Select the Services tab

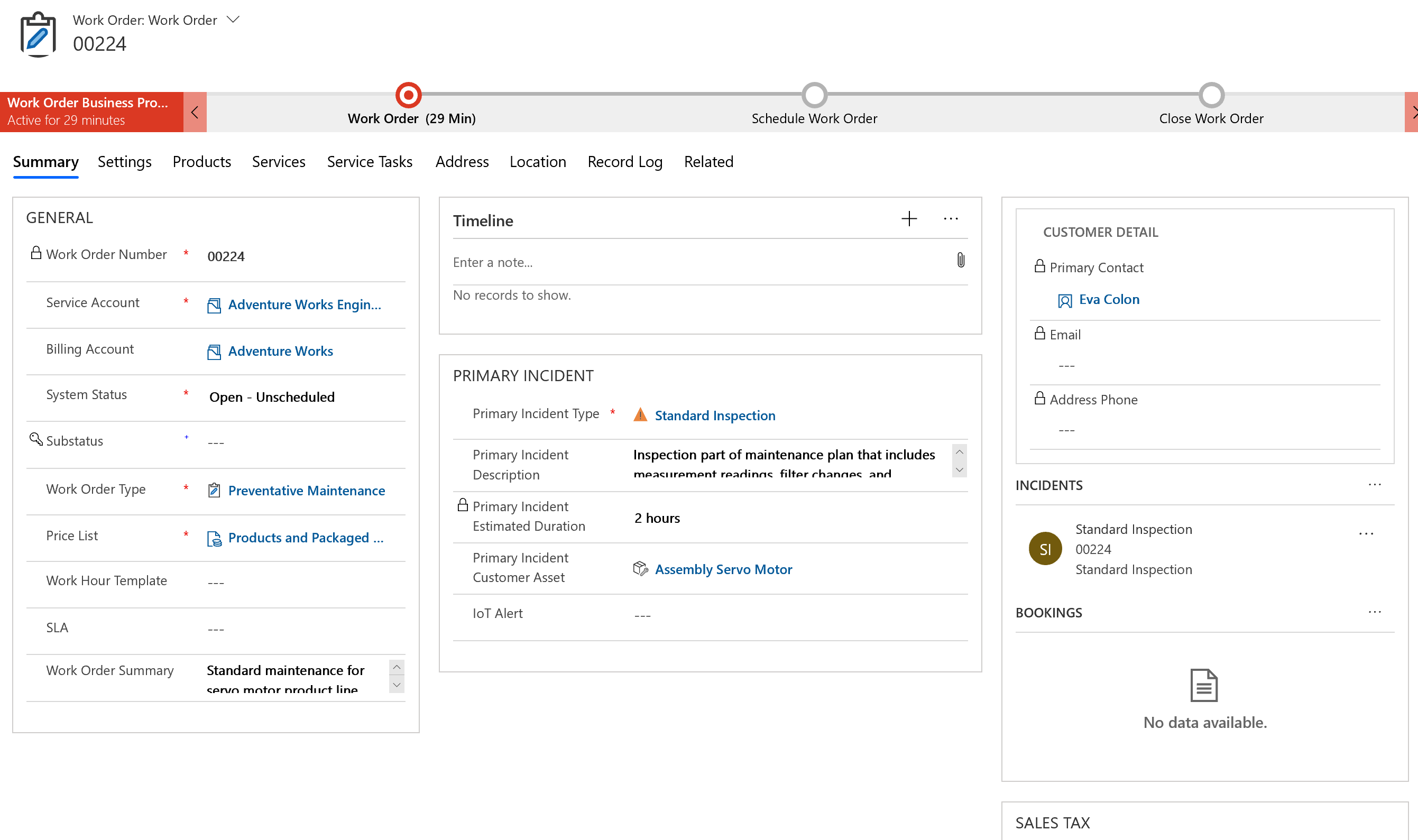pyautogui.click(x=278, y=161)
